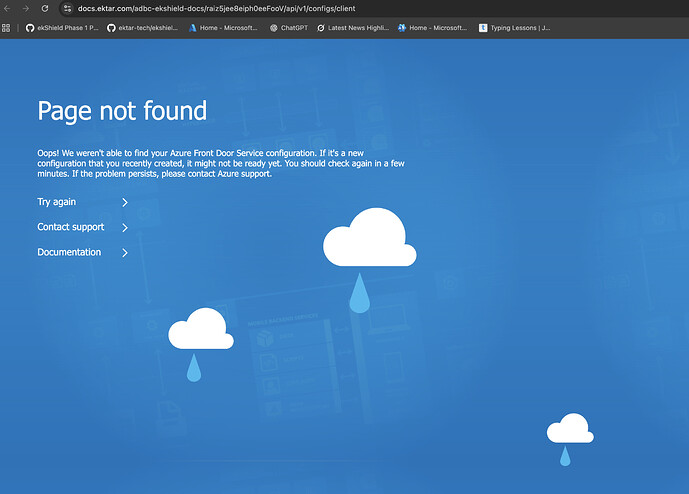Click the chevron next to Documentation

pyautogui.click(x=125, y=253)
